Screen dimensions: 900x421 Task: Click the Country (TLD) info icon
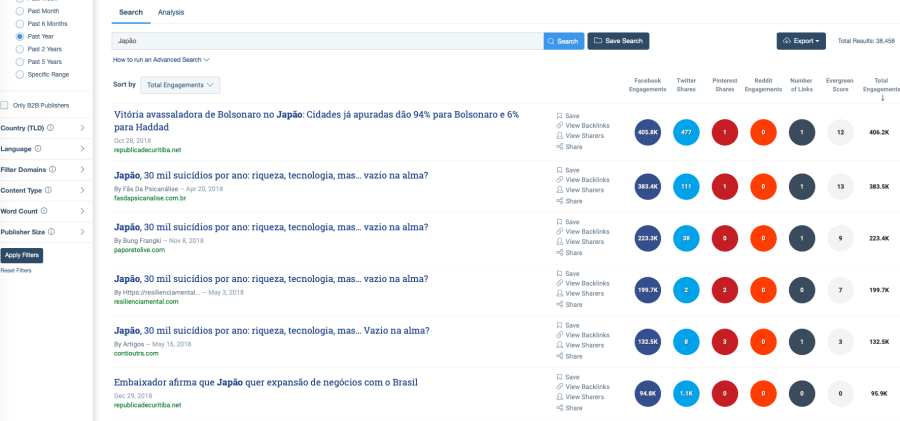pos(51,128)
